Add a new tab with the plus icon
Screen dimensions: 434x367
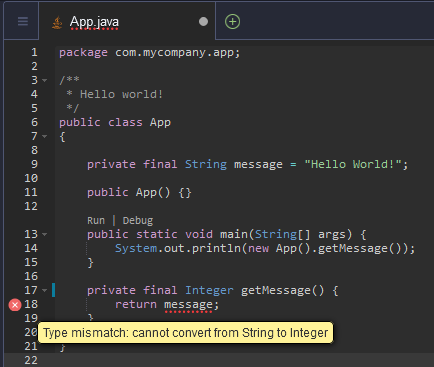(232, 22)
